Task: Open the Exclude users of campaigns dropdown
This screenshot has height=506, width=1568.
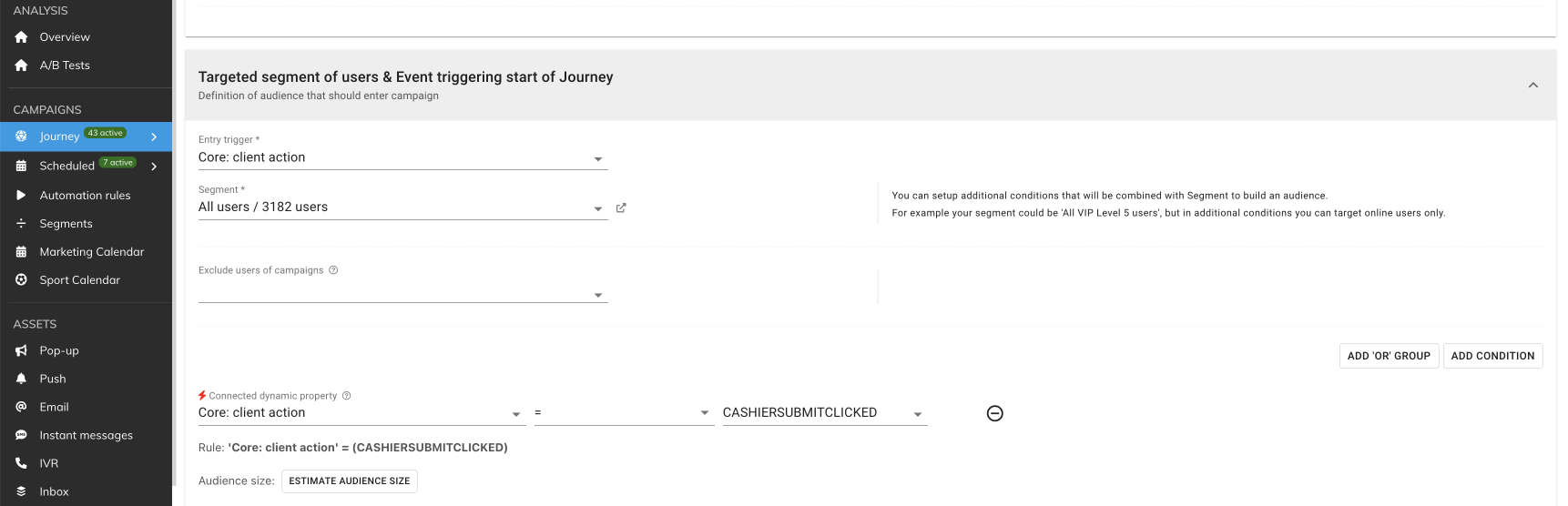Action: [402, 295]
